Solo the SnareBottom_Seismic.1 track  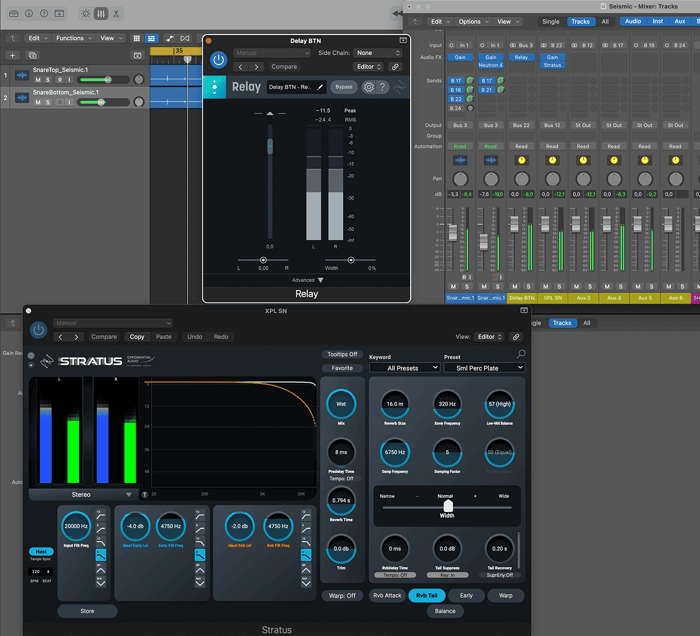point(48,102)
